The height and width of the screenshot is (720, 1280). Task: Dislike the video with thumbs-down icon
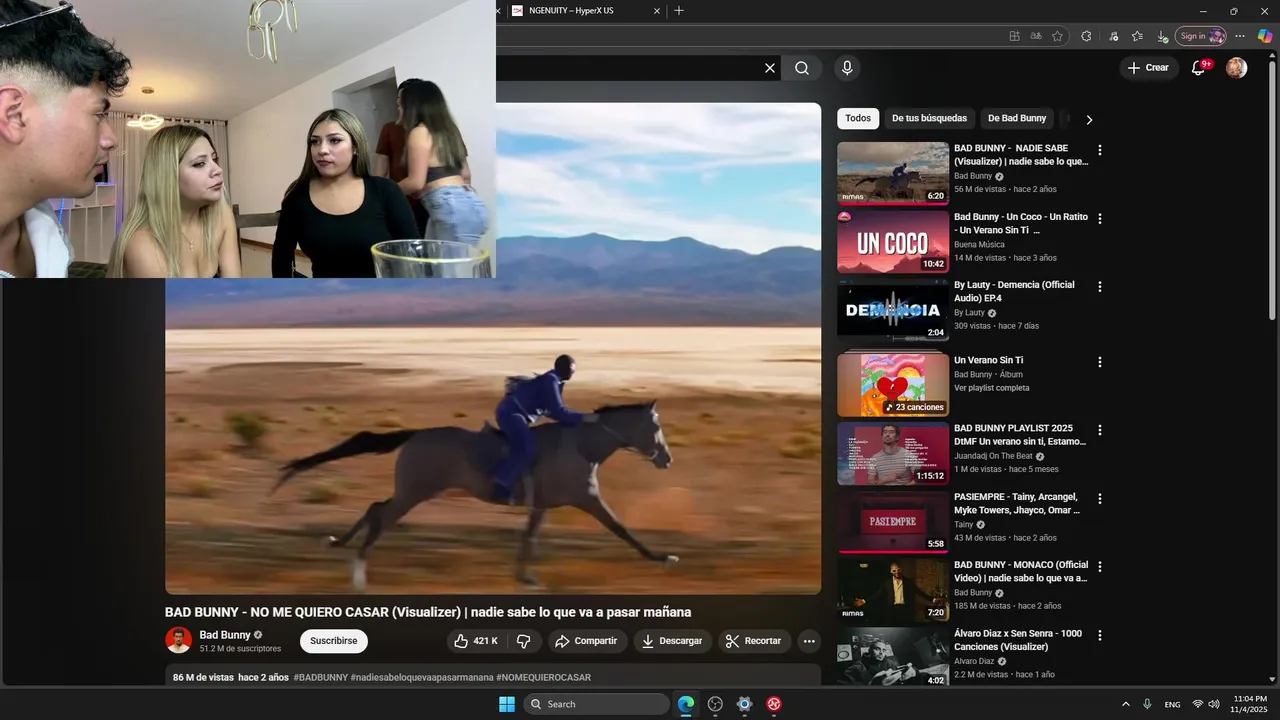pos(523,641)
